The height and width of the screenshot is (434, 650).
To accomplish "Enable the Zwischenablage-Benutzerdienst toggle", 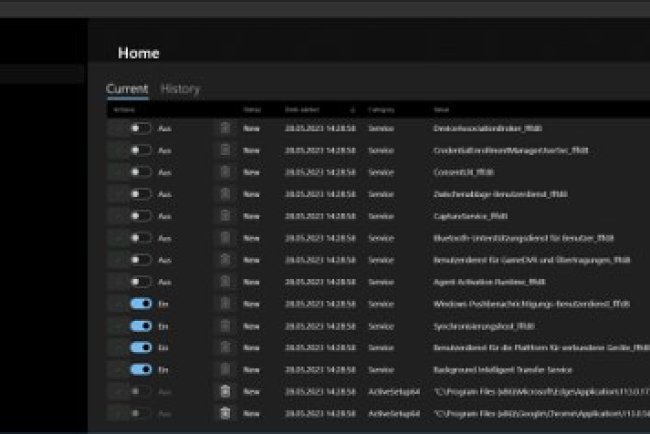I will (x=141, y=194).
